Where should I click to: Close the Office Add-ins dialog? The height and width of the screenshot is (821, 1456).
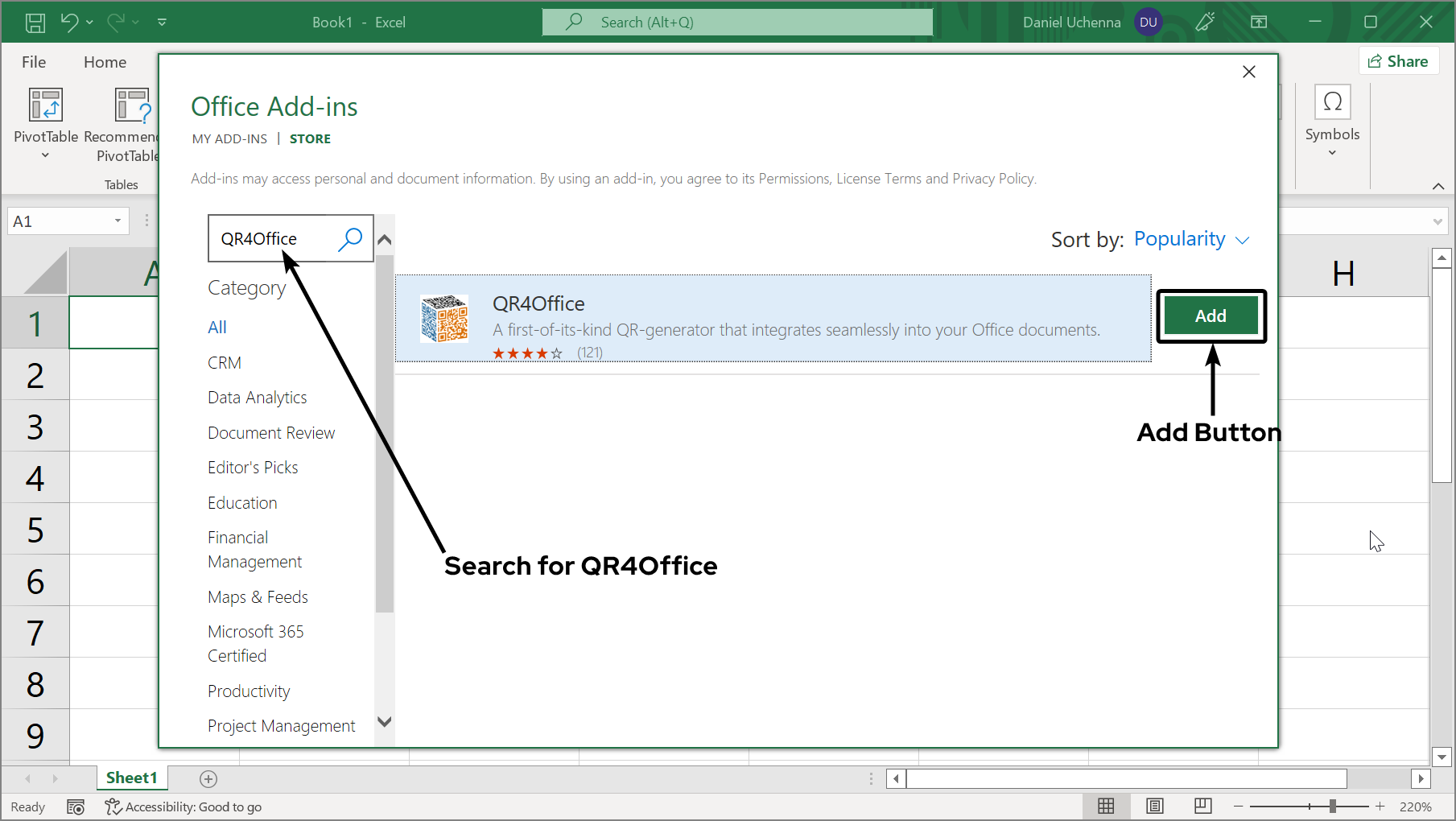point(1248,72)
